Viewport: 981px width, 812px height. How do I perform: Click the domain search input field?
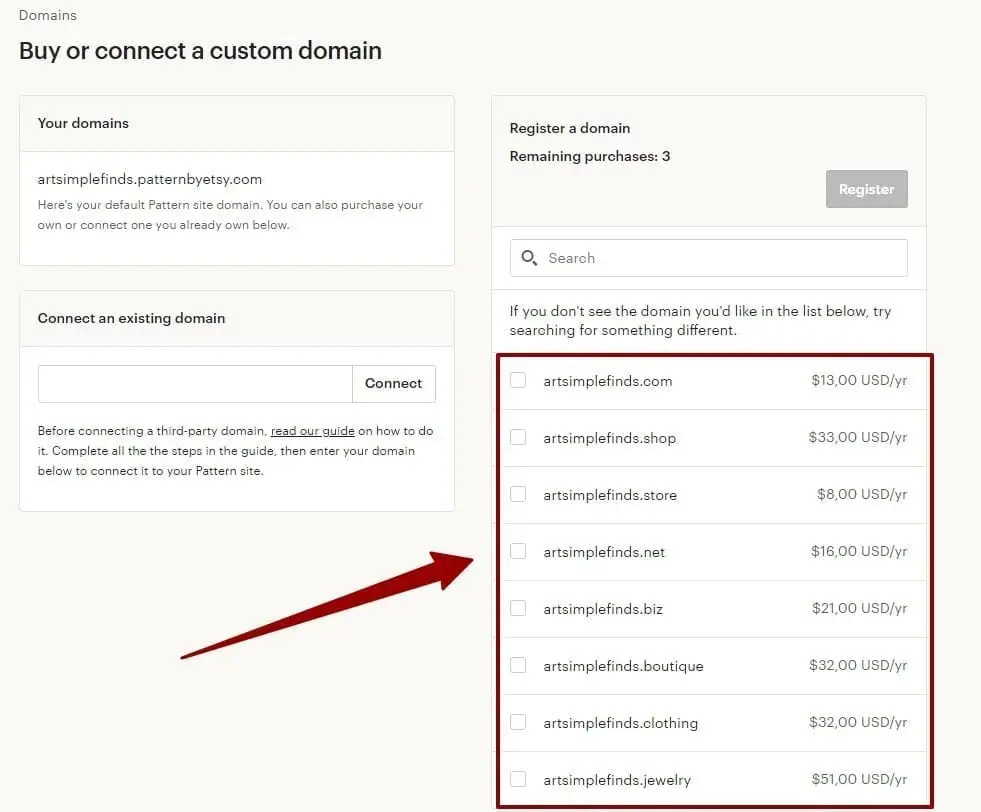coord(708,258)
